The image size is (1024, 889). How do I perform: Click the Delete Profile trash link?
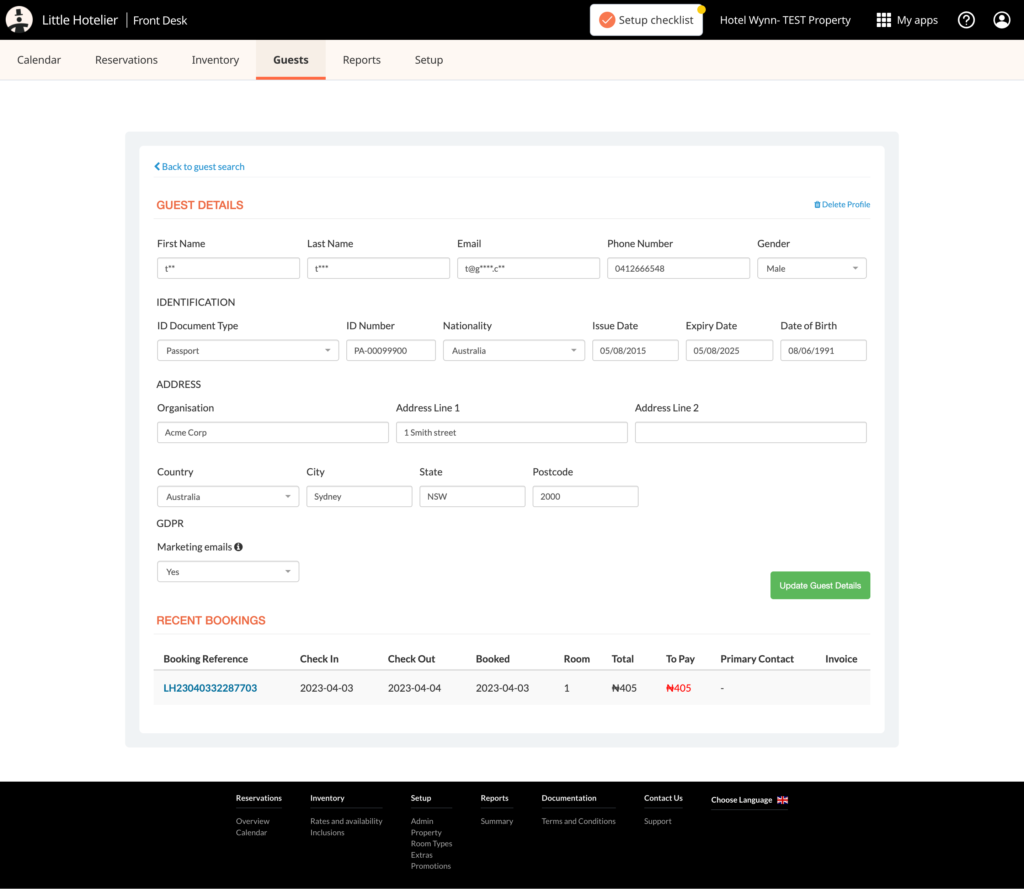[842, 205]
